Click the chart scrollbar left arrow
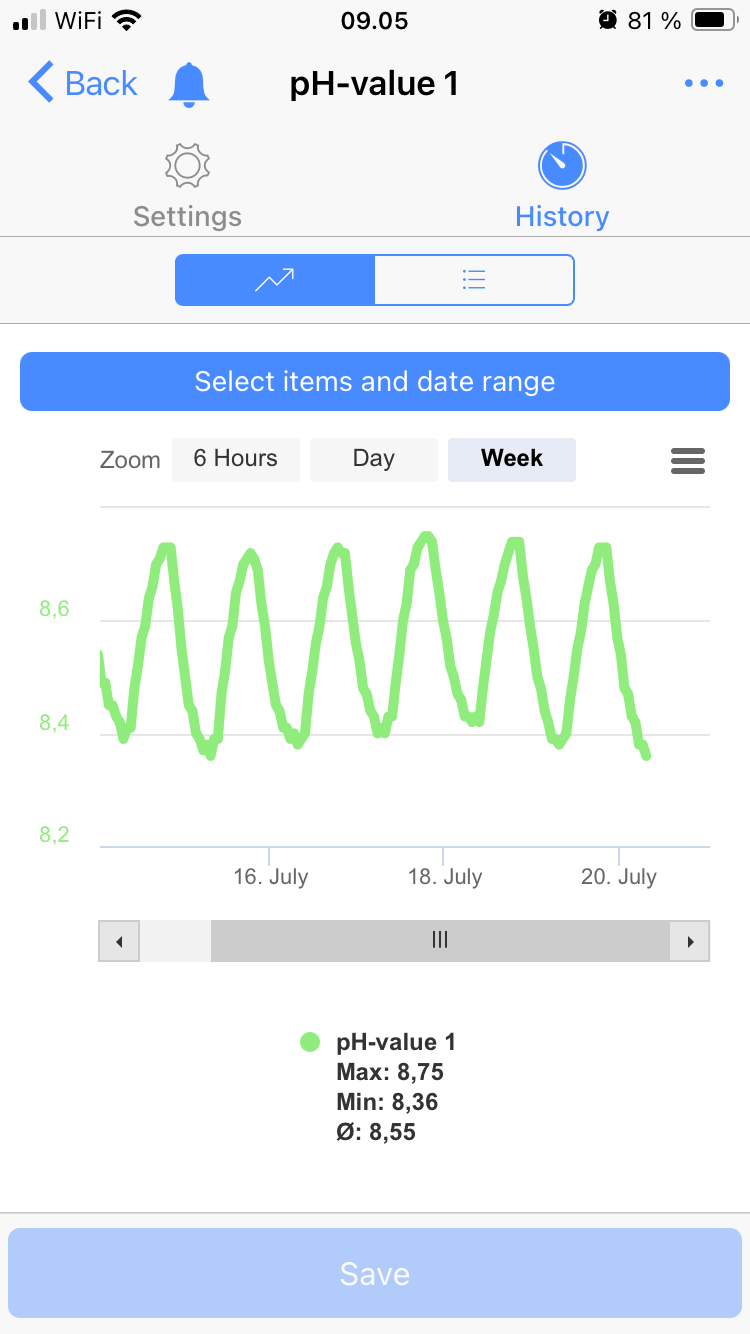Image resolution: width=750 pixels, height=1334 pixels. pos(119,941)
